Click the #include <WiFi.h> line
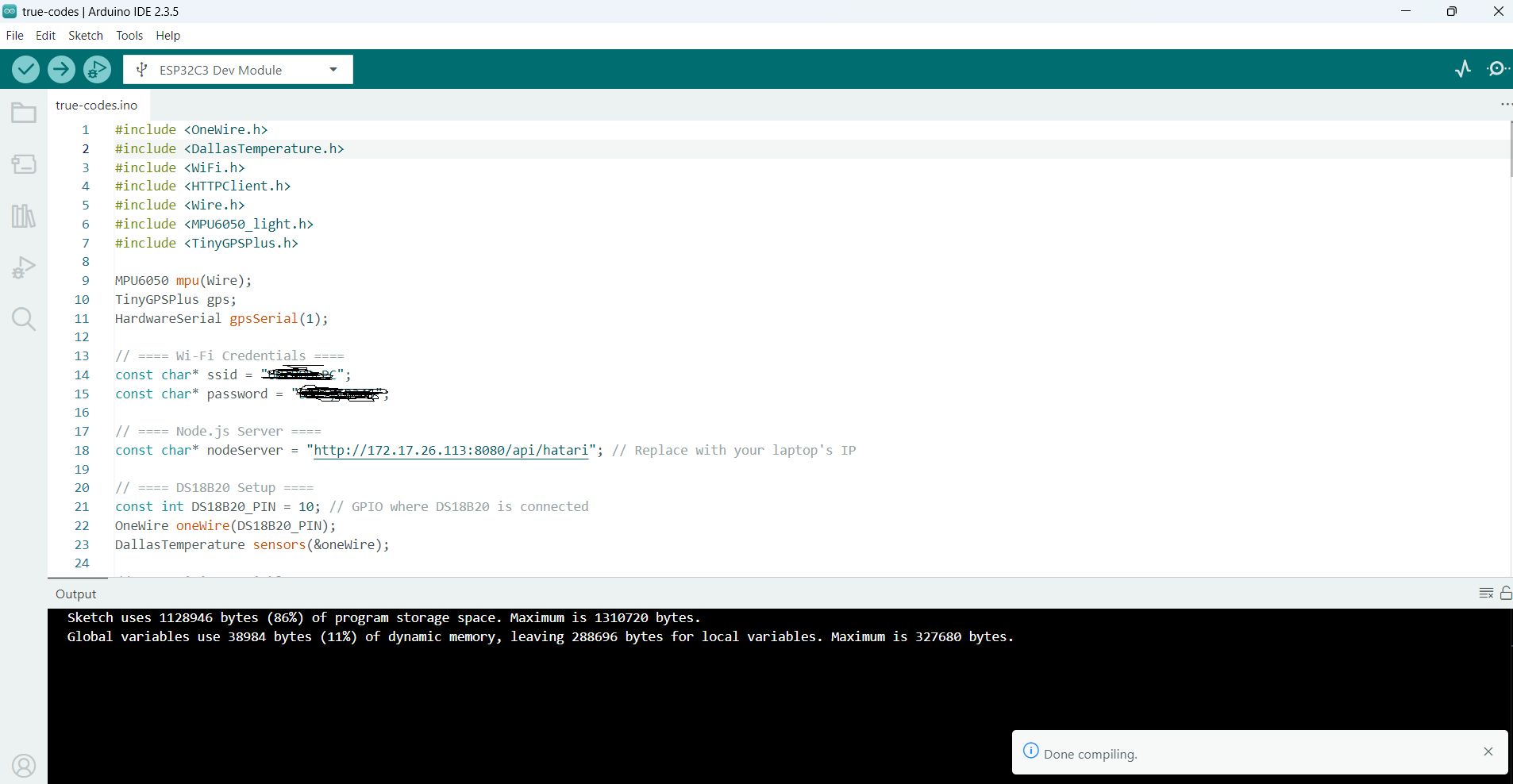The height and width of the screenshot is (784, 1513). pos(179,167)
